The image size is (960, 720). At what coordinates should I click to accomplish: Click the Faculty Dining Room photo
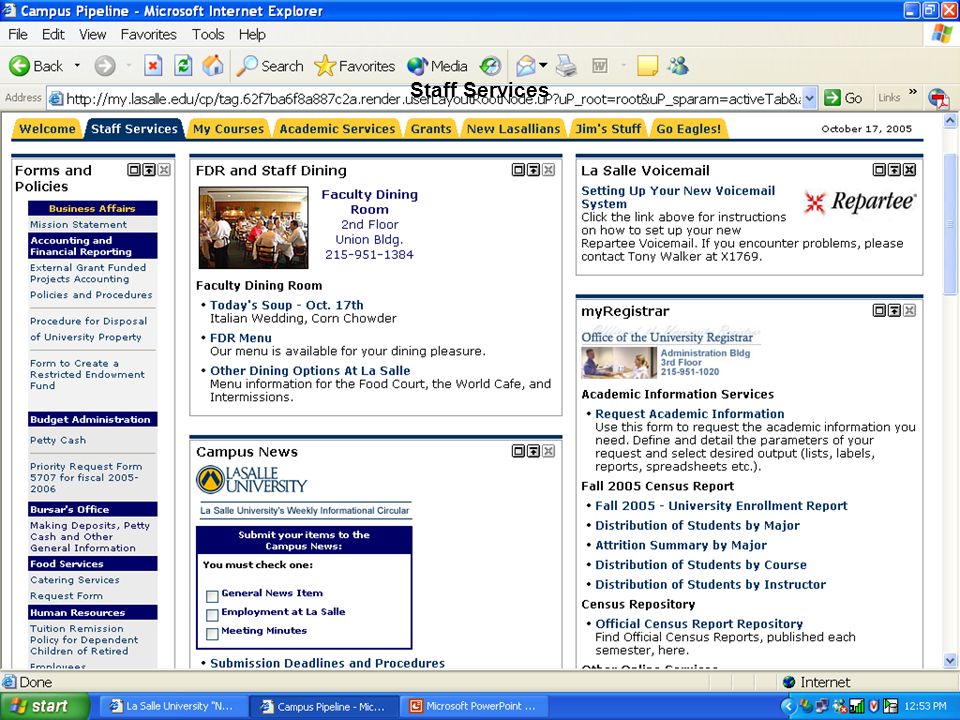[253, 228]
